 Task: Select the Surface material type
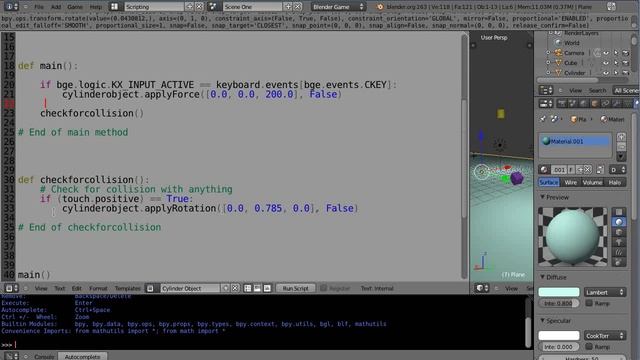[x=549, y=182]
